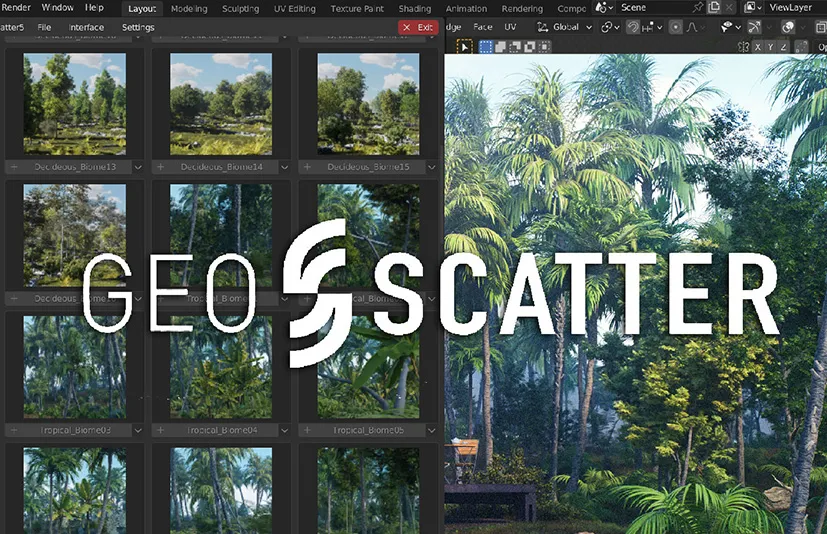Select the Tropical_Biome03 thumbnail image
Viewport: 827px width, 534px height.
point(74,367)
